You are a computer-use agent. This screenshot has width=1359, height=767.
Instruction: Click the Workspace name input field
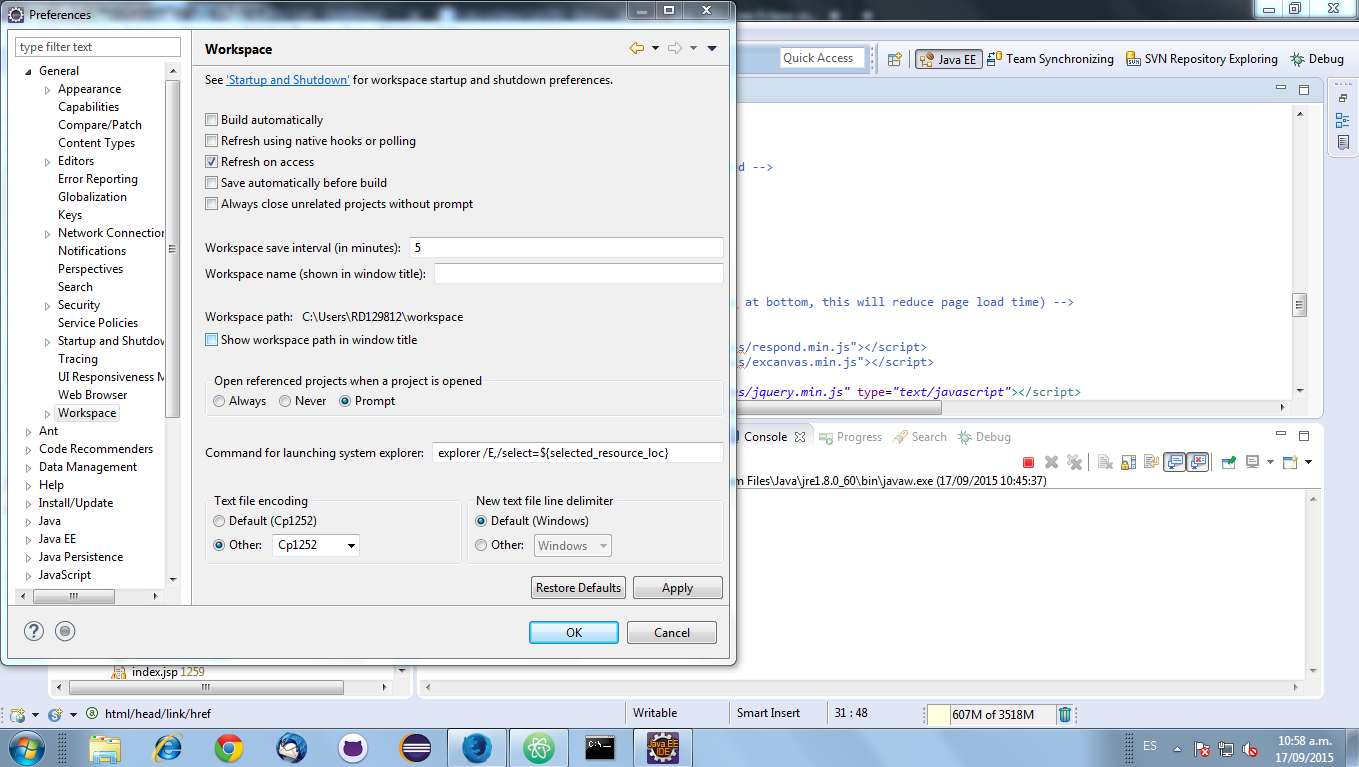click(x=578, y=274)
